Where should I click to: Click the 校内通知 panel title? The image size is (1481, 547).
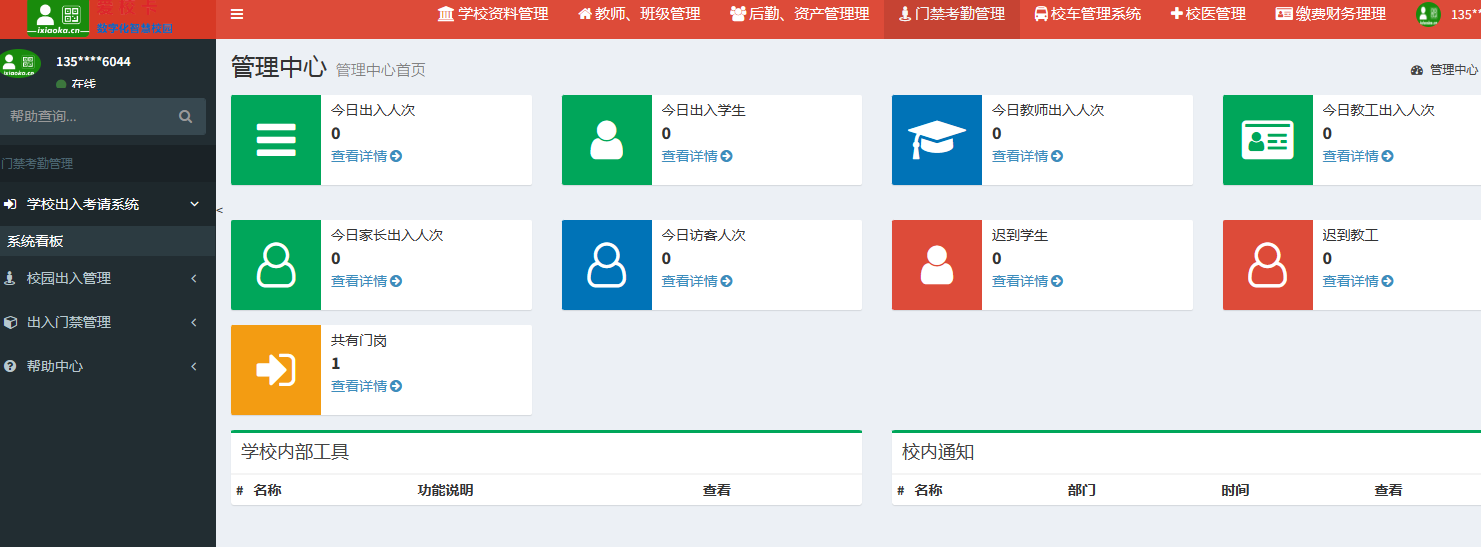[938, 452]
